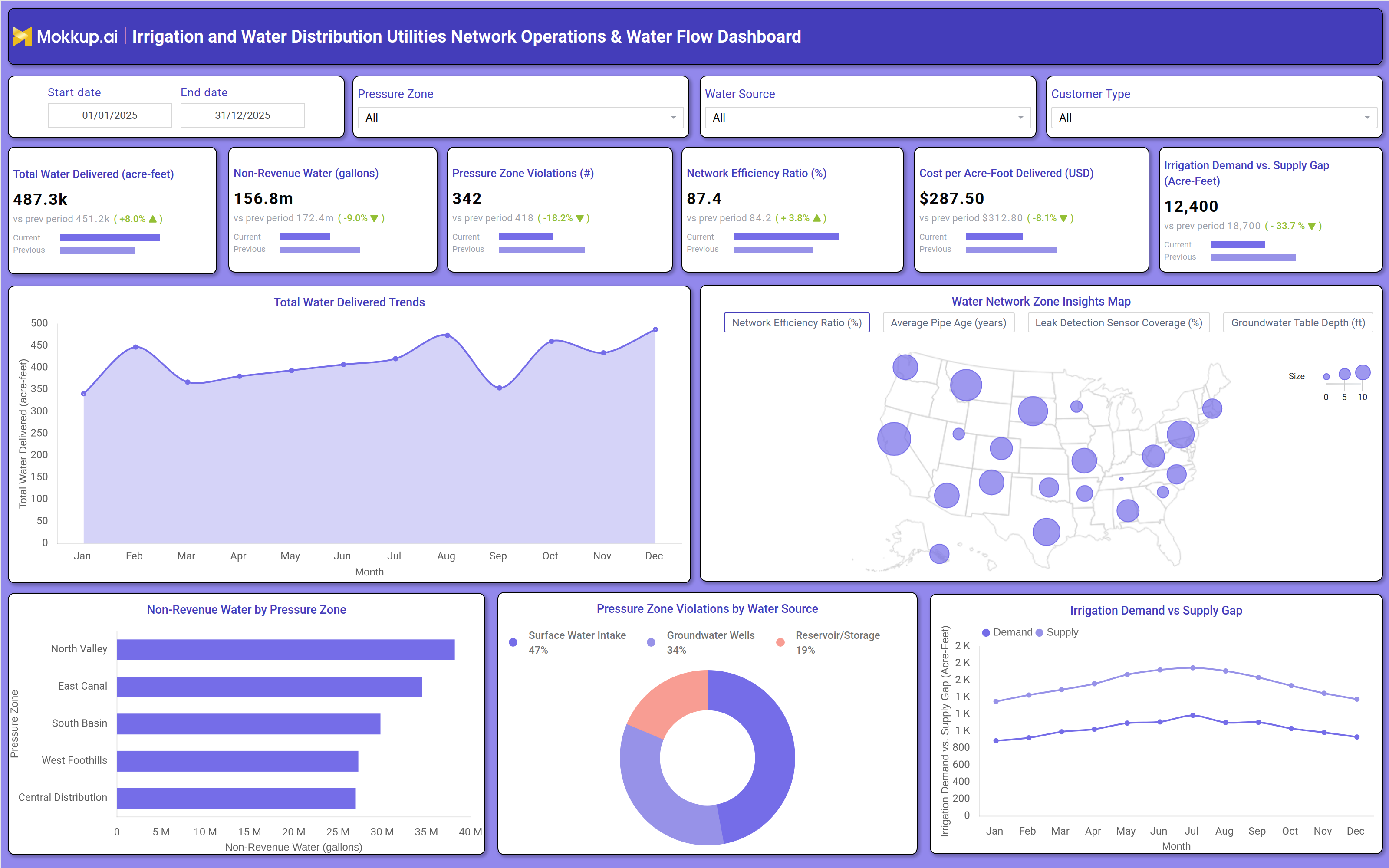Click Total Water Delivered current bar
This screenshot has width=1389, height=868.
110,238
